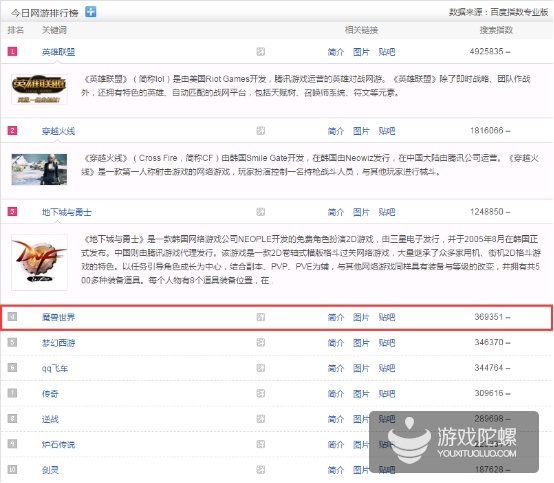
Task: Open 贴吧 for 地下城与勇士
Action: [387, 212]
